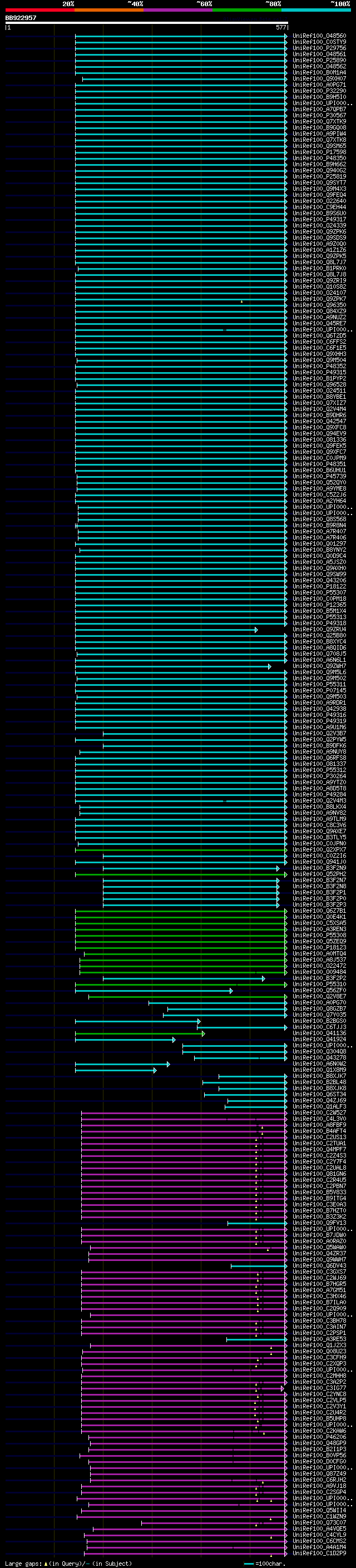Select hit UniRef100_P30567

point(319,116)
